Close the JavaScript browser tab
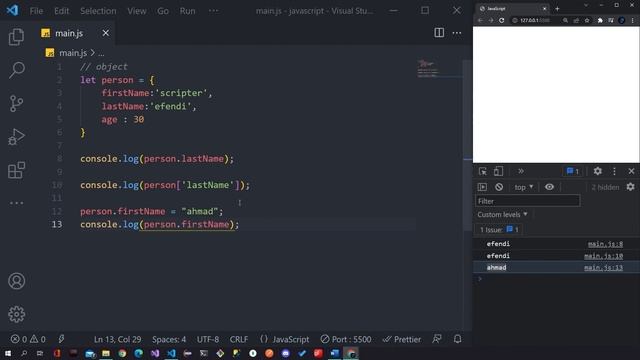 click(x=544, y=9)
